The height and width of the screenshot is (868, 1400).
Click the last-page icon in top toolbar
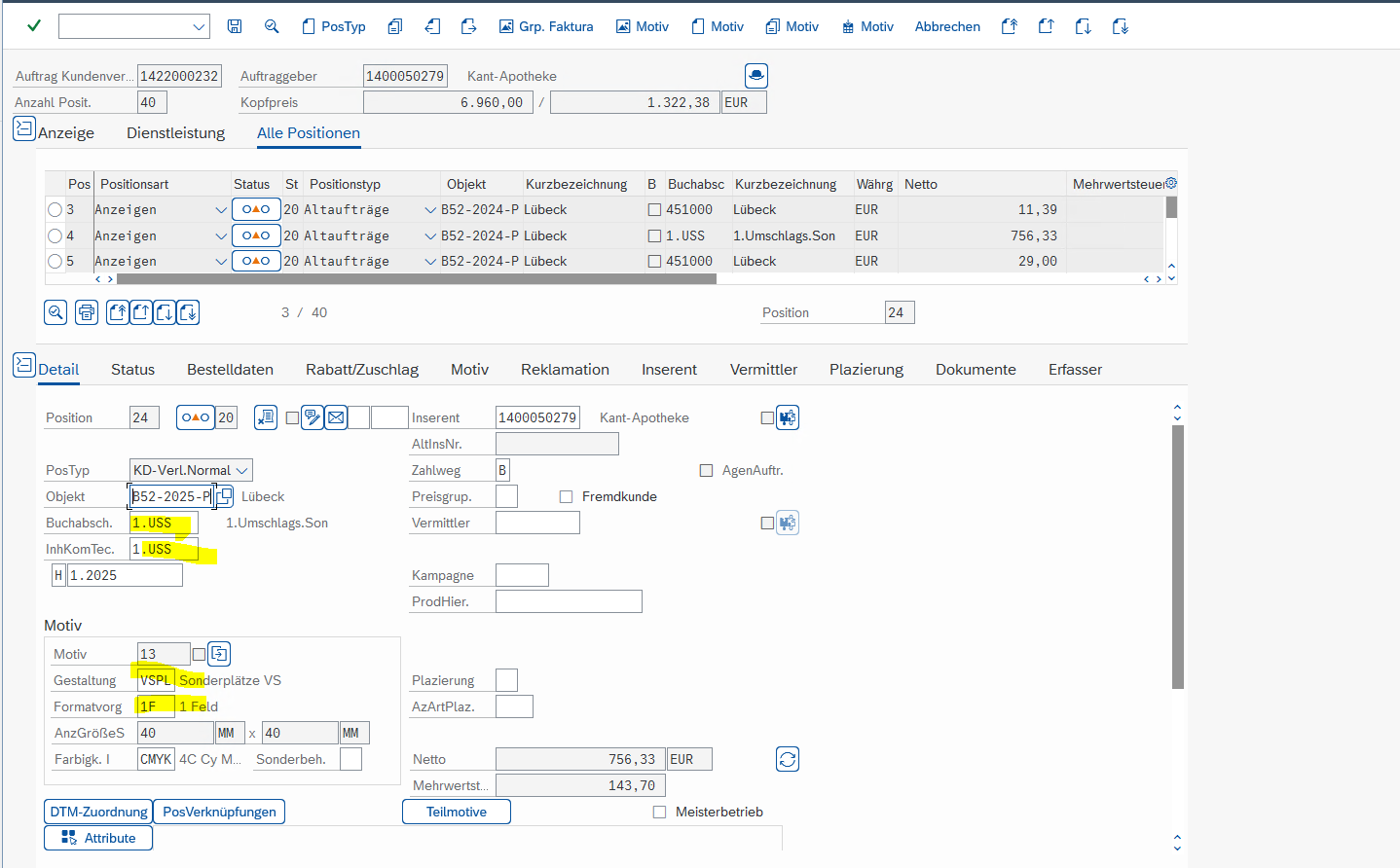[1120, 26]
